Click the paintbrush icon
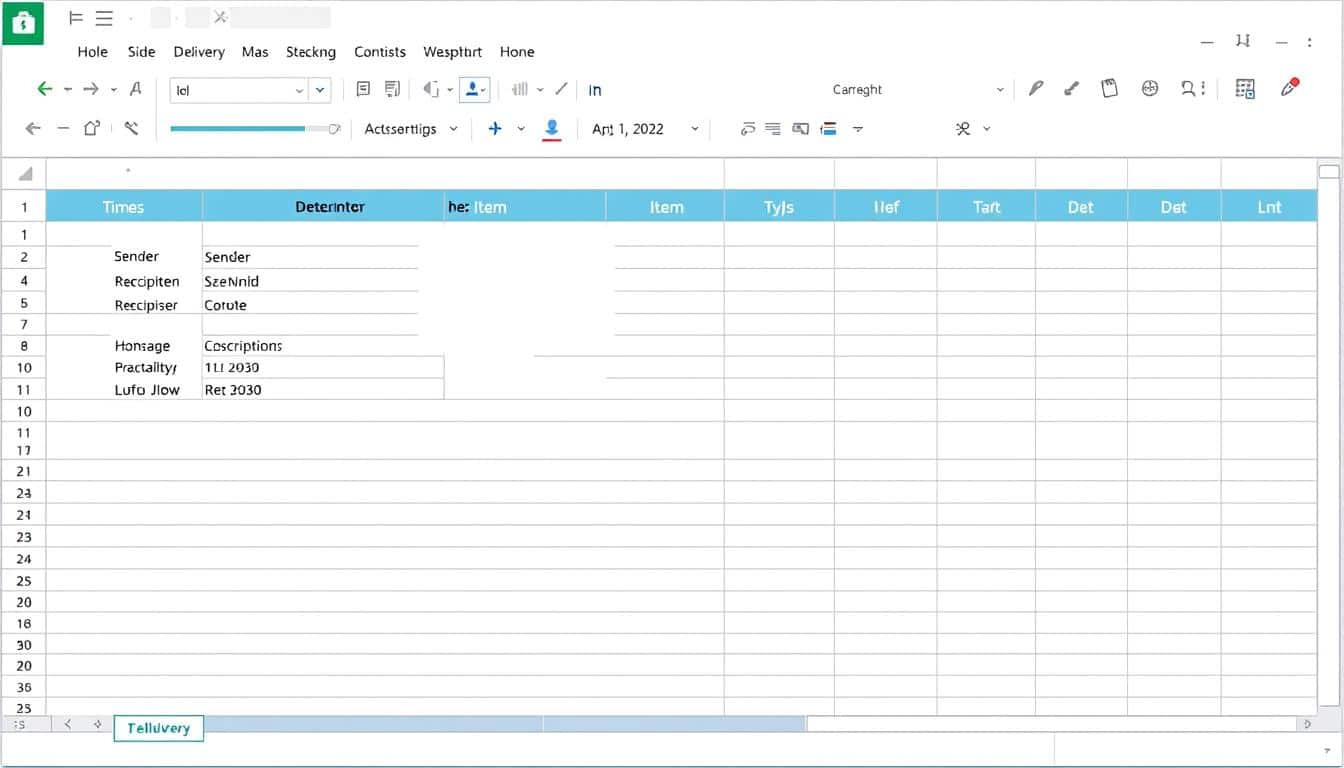This screenshot has width=1344, height=768. pyautogui.click(x=1072, y=88)
